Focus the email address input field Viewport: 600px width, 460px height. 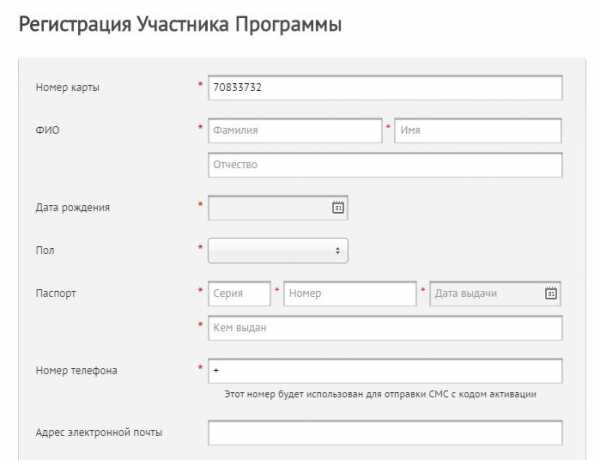[385, 432]
